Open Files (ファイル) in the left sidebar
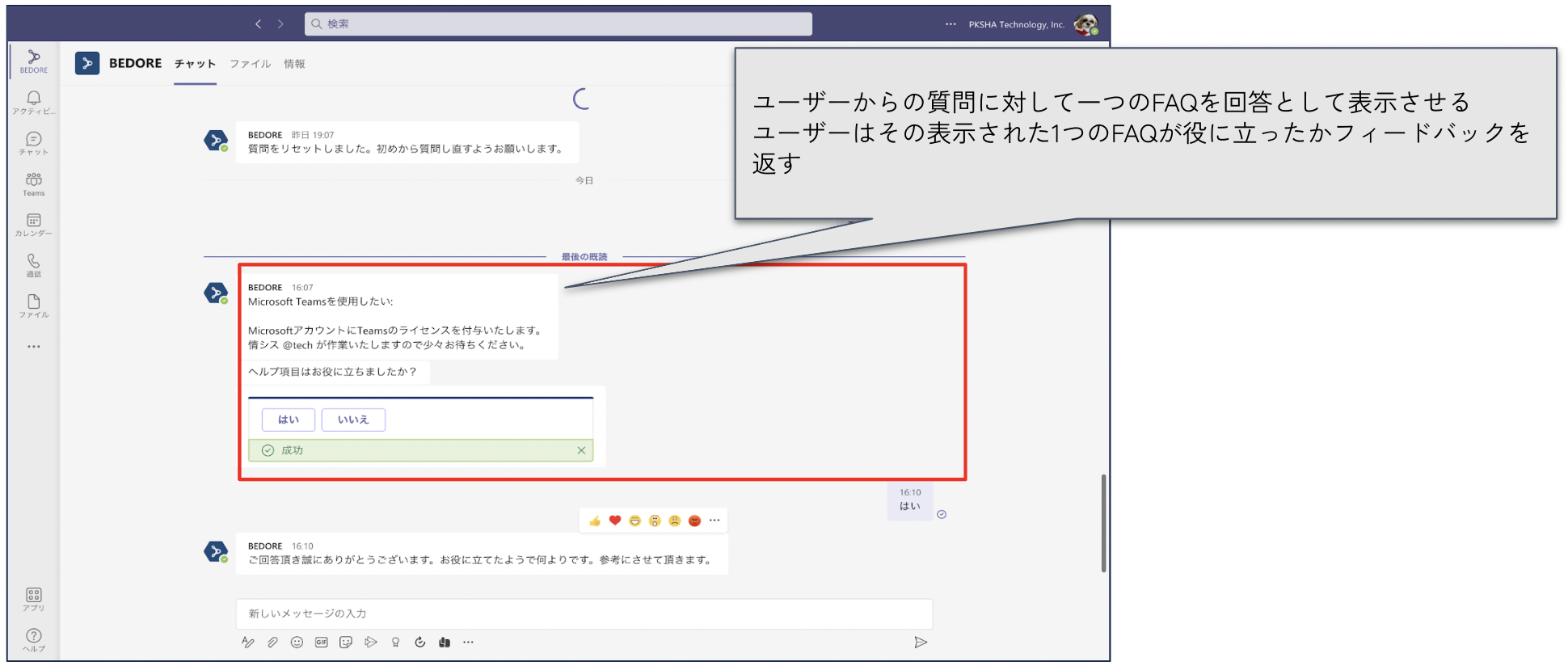This screenshot has width=1568, height=666. pos(33,306)
